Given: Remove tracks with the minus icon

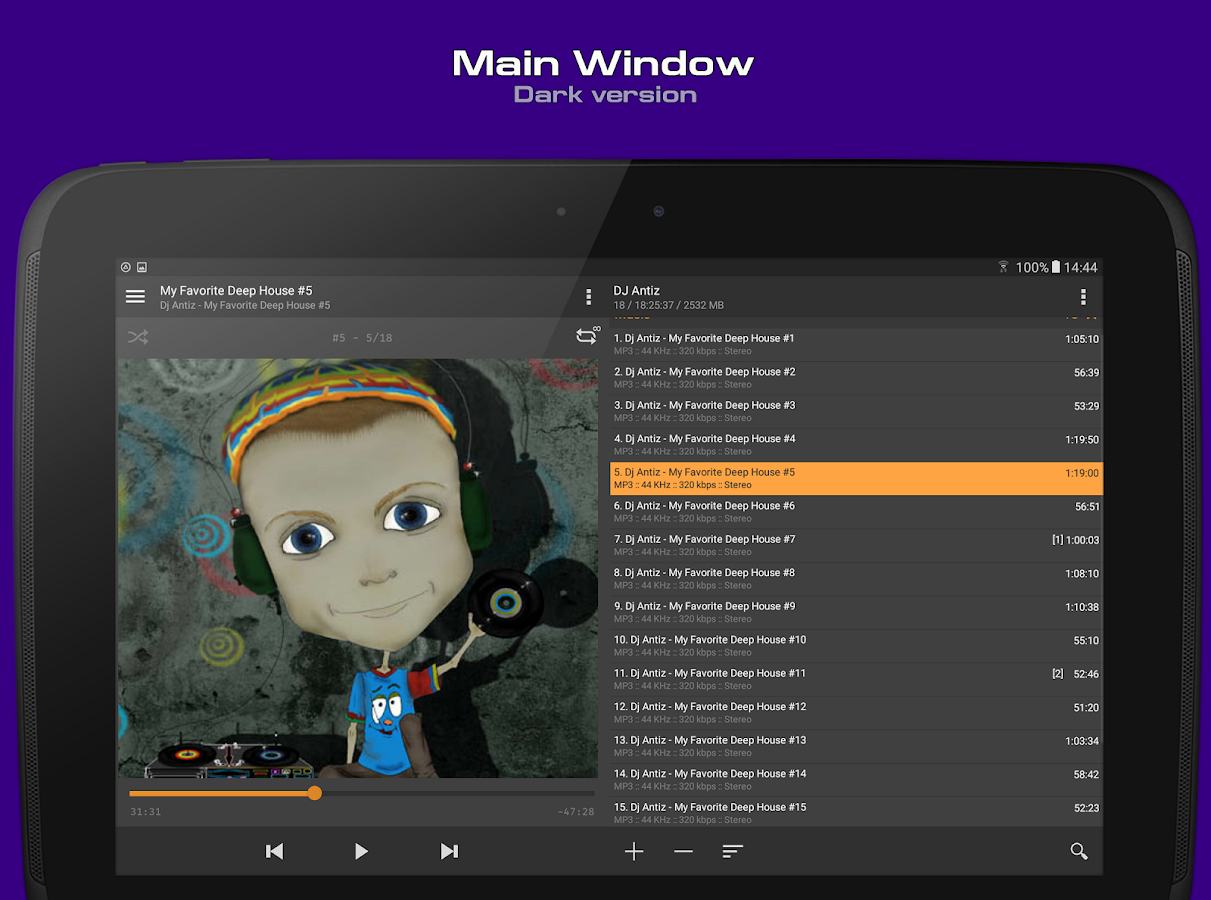Looking at the screenshot, I should pyautogui.click(x=683, y=851).
